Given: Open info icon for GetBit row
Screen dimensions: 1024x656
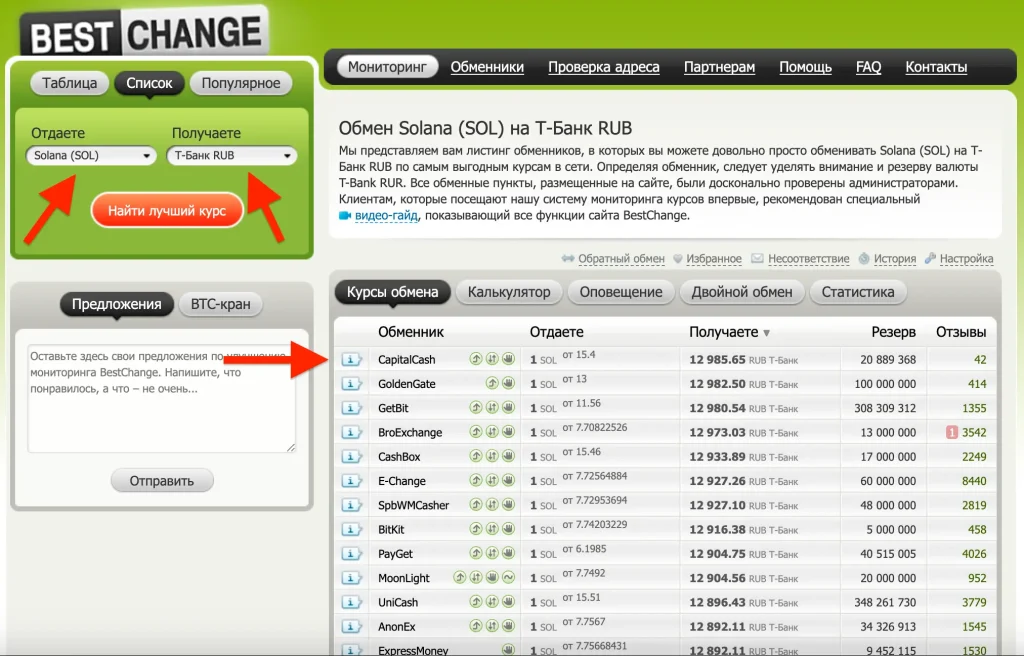Looking at the screenshot, I should (351, 408).
